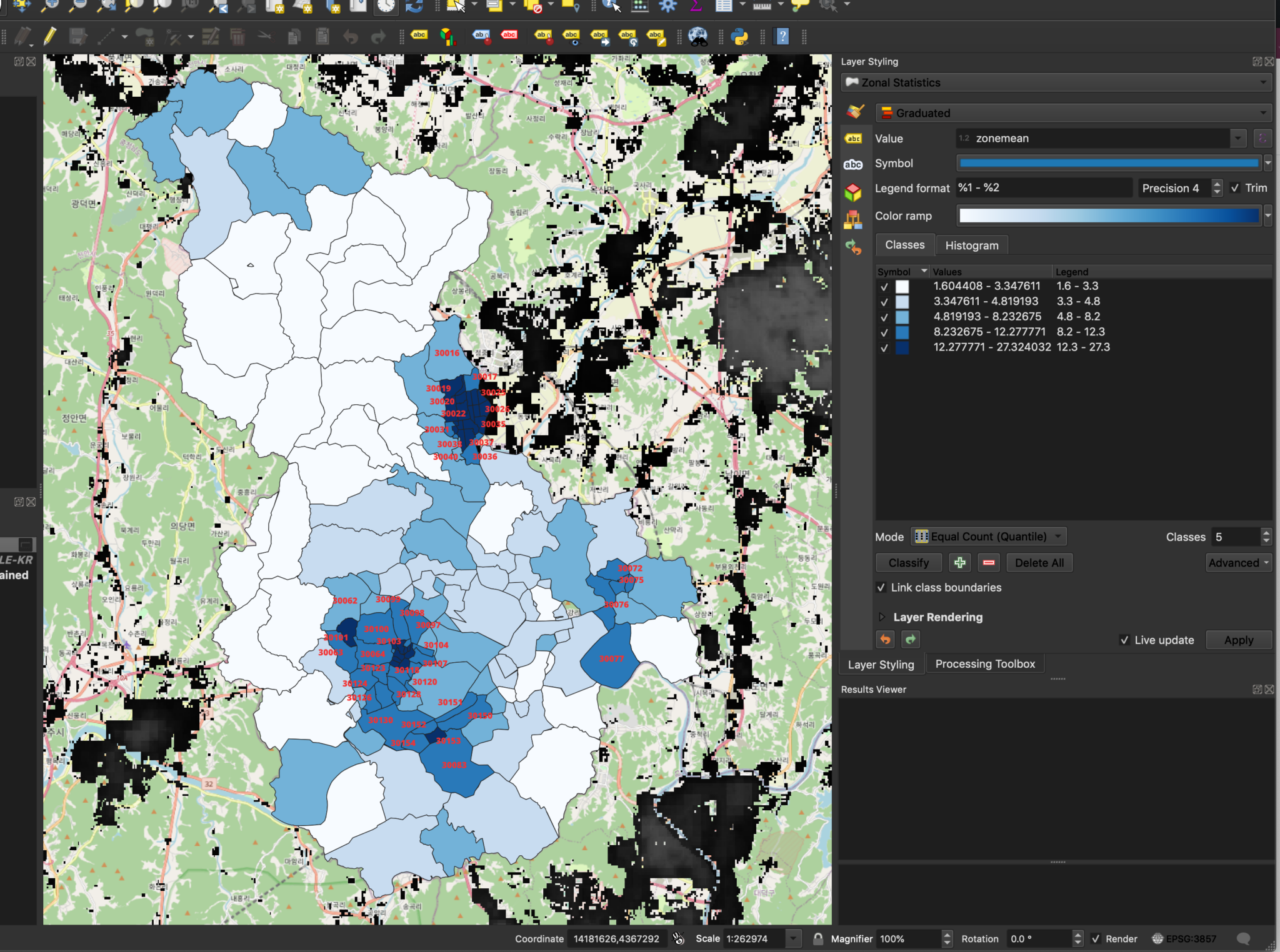Click the MetaSearch globe binoculars icon
This screenshot has width=1280, height=952.
(x=699, y=36)
